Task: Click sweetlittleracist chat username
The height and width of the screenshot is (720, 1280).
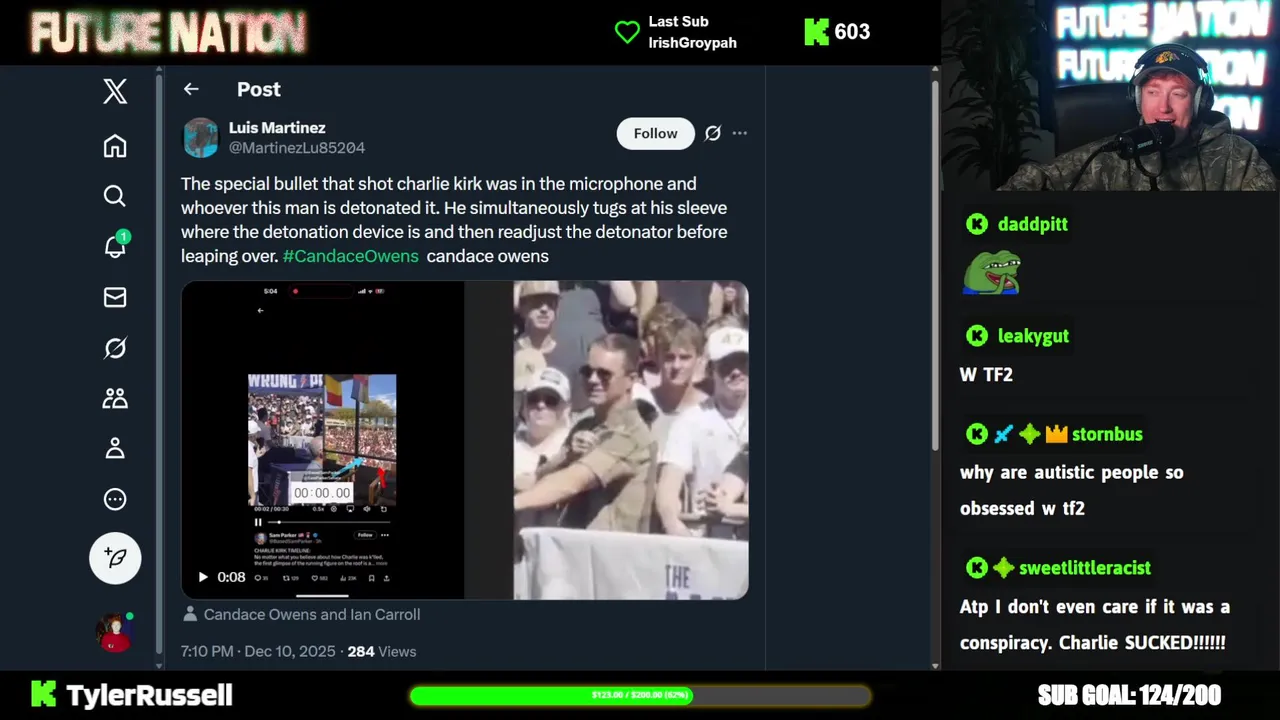Action: 1085,568
